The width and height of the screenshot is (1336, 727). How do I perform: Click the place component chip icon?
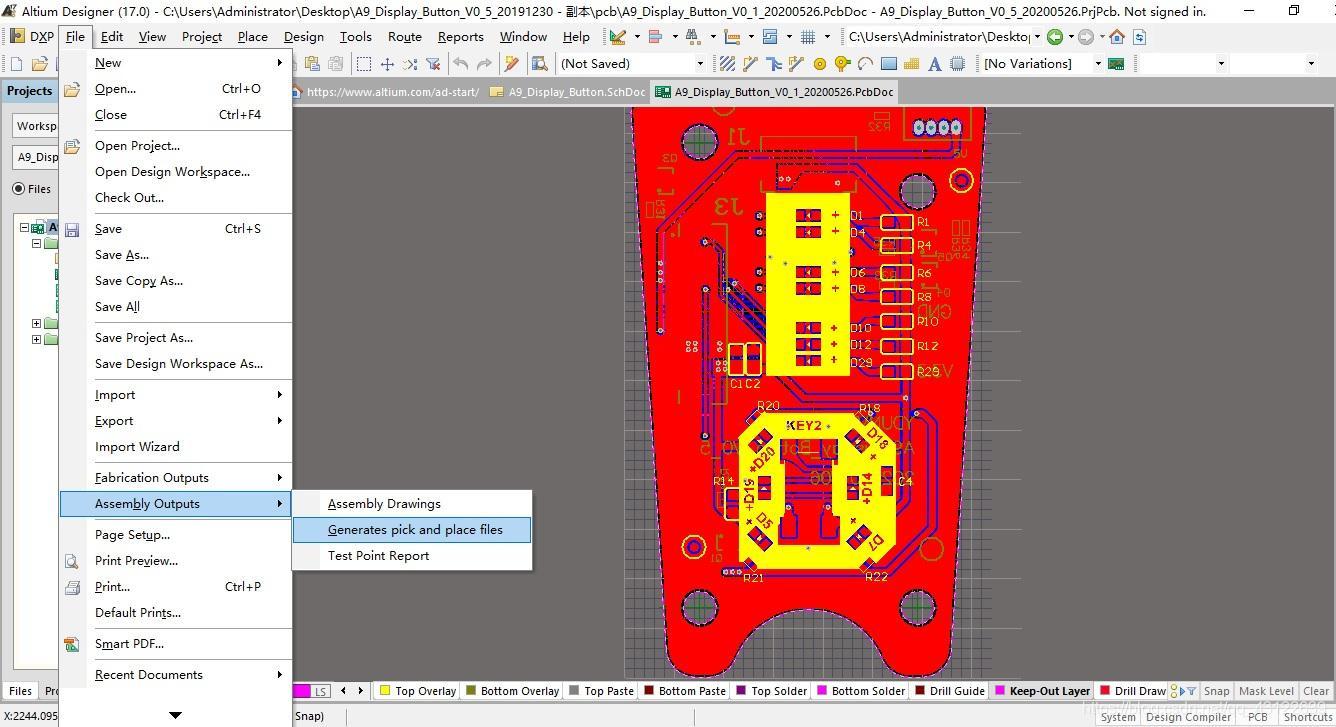(958, 64)
